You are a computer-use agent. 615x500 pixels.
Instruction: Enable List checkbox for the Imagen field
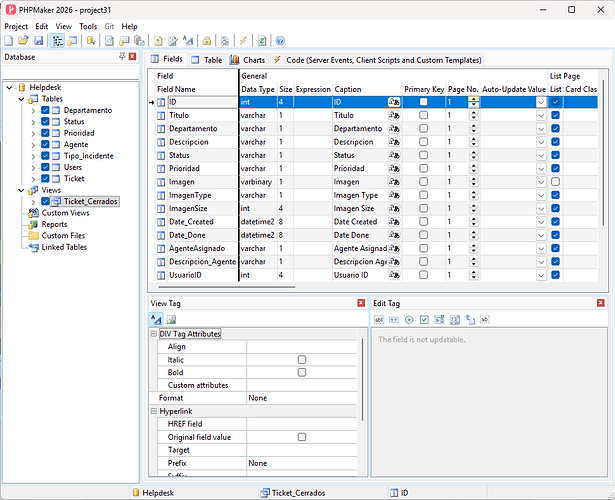pos(555,182)
